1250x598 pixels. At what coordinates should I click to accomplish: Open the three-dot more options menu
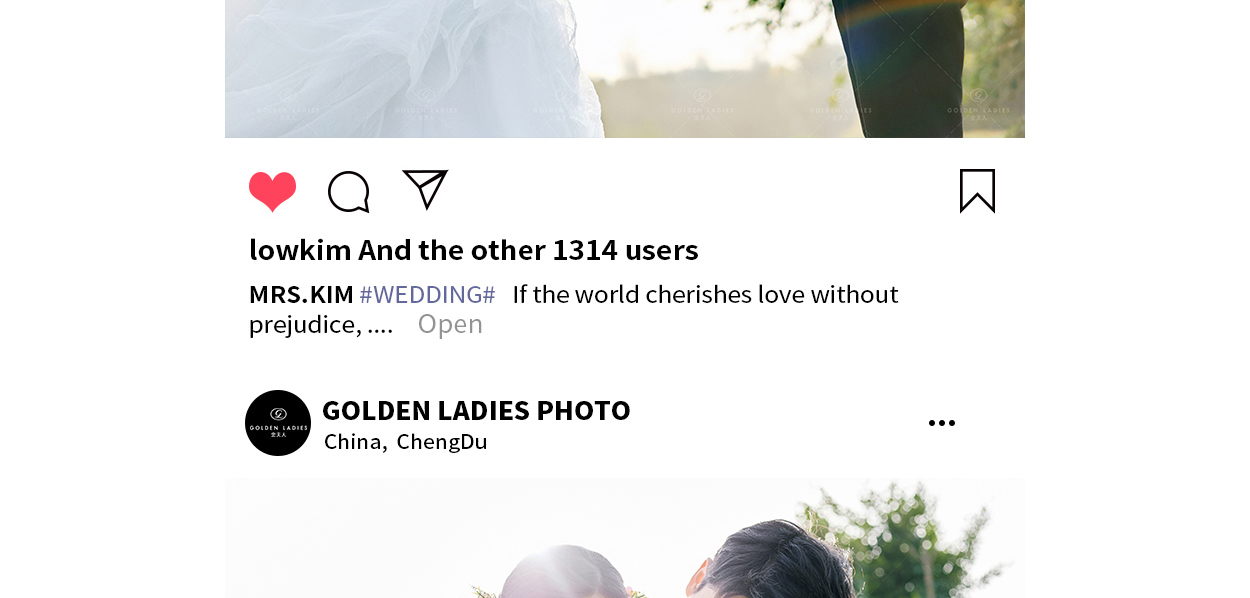coord(941,423)
